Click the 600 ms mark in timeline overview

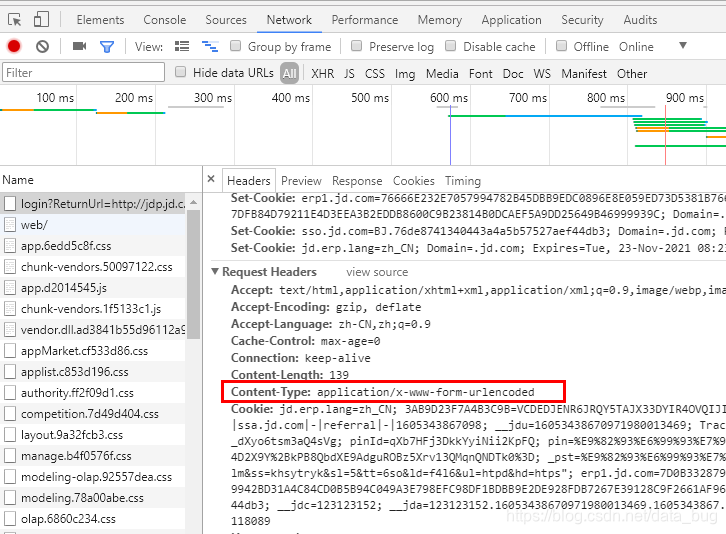449,98
